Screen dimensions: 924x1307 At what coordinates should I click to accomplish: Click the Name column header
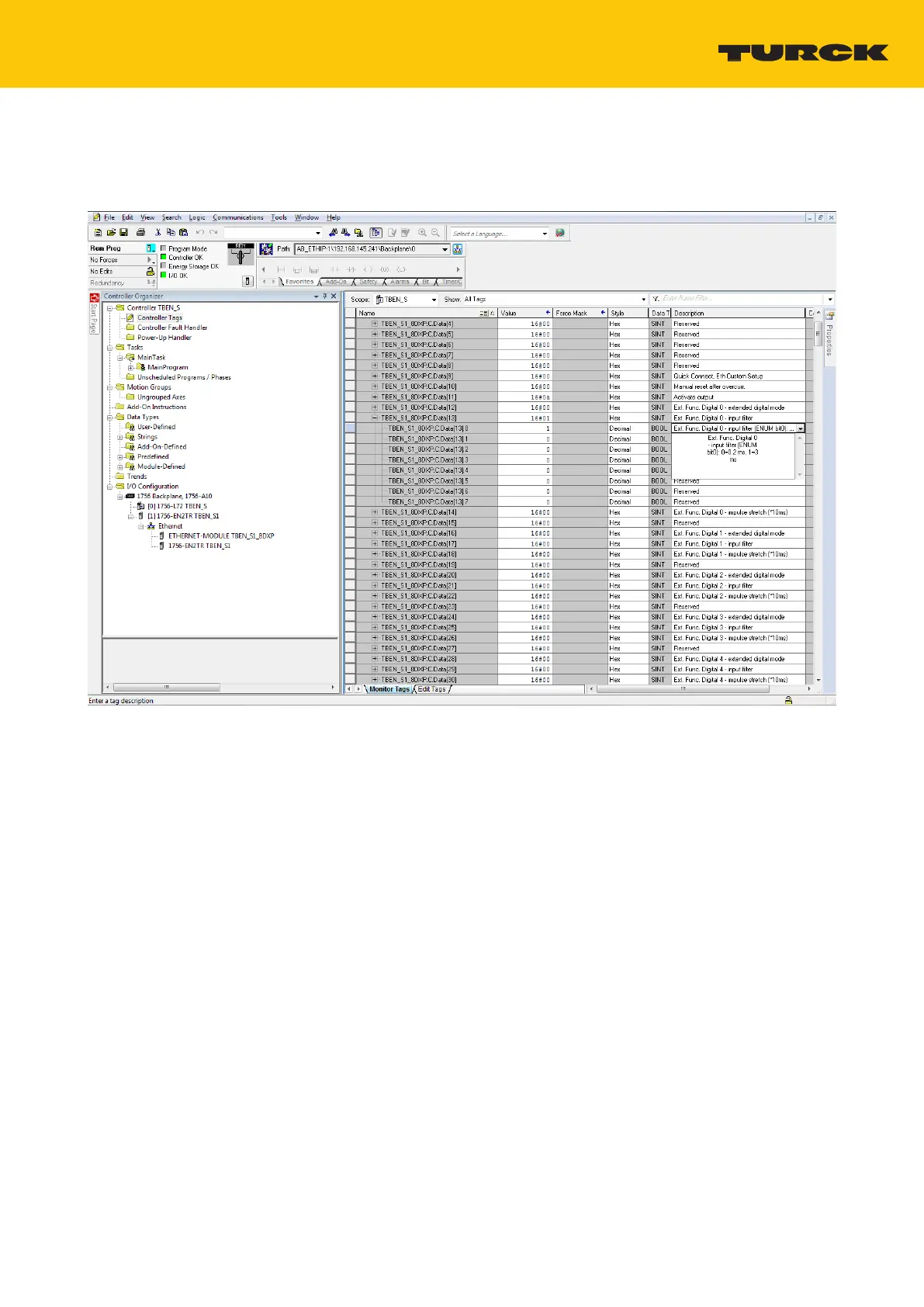[x=427, y=313]
